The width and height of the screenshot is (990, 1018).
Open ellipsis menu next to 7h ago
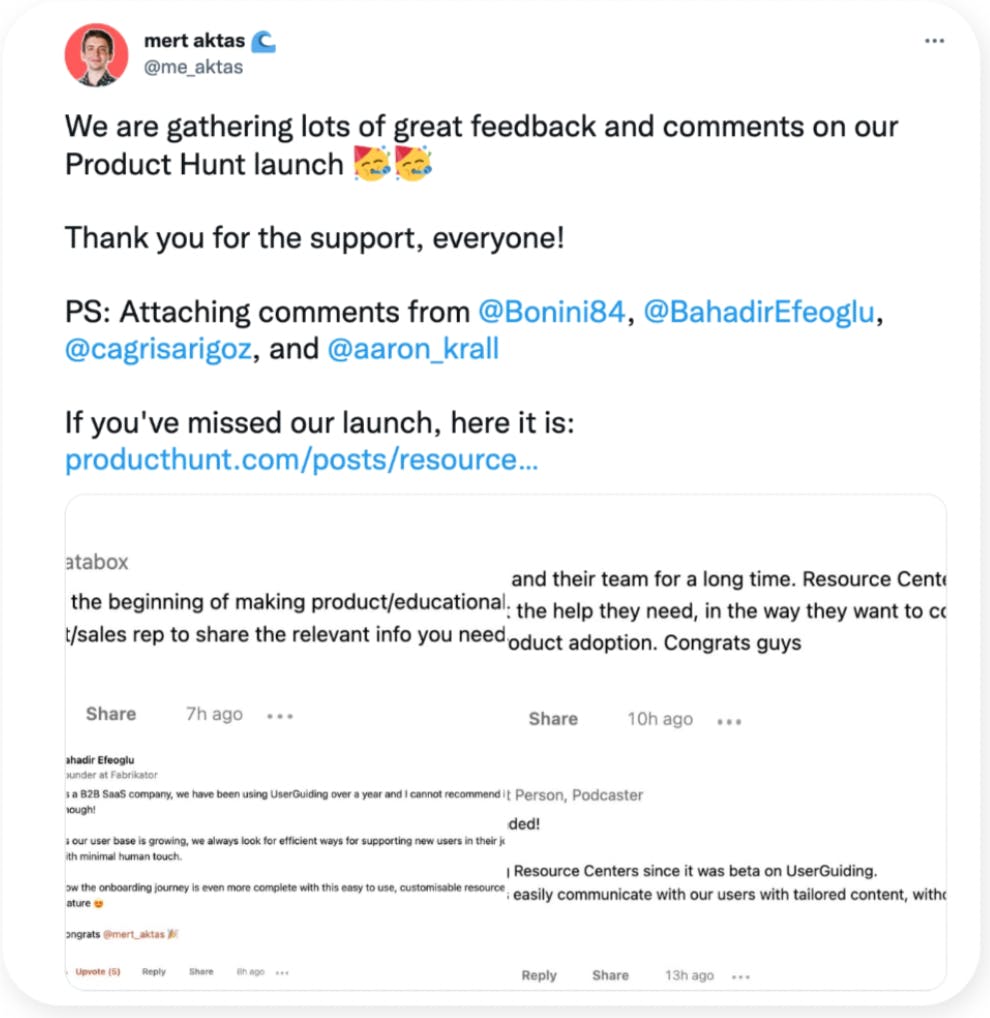[x=280, y=716]
